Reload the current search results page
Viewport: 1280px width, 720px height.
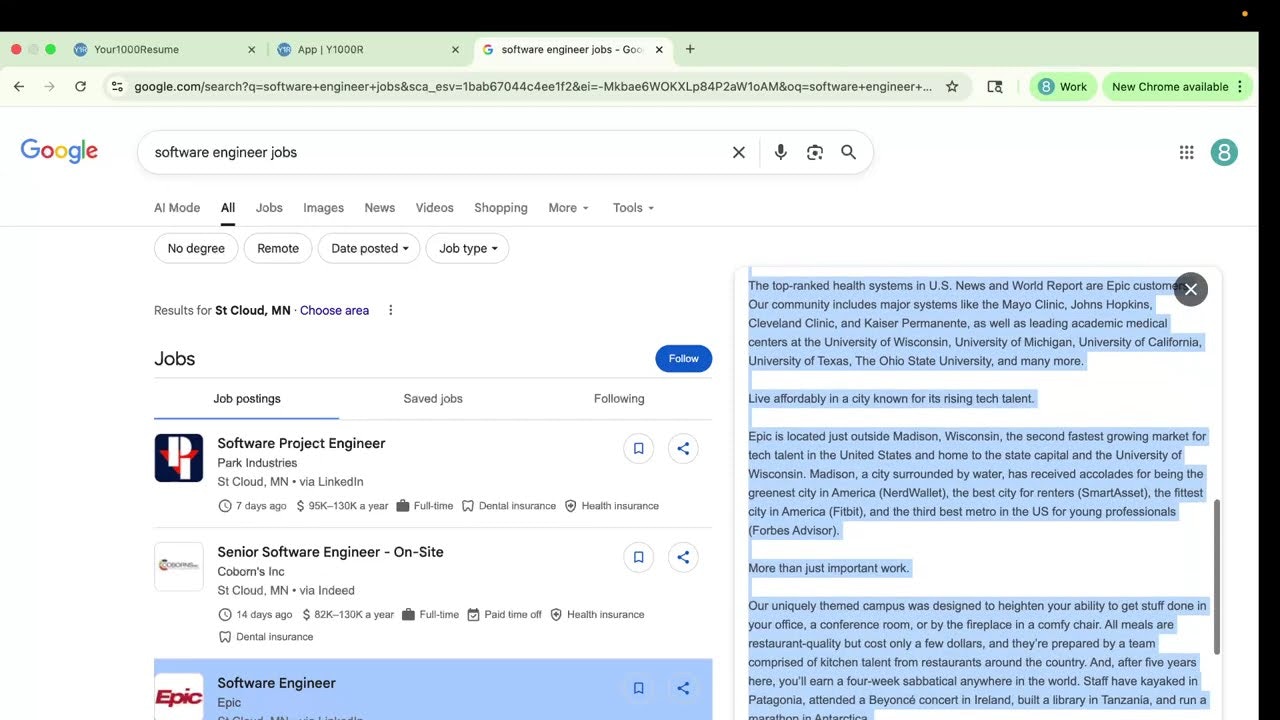(81, 86)
